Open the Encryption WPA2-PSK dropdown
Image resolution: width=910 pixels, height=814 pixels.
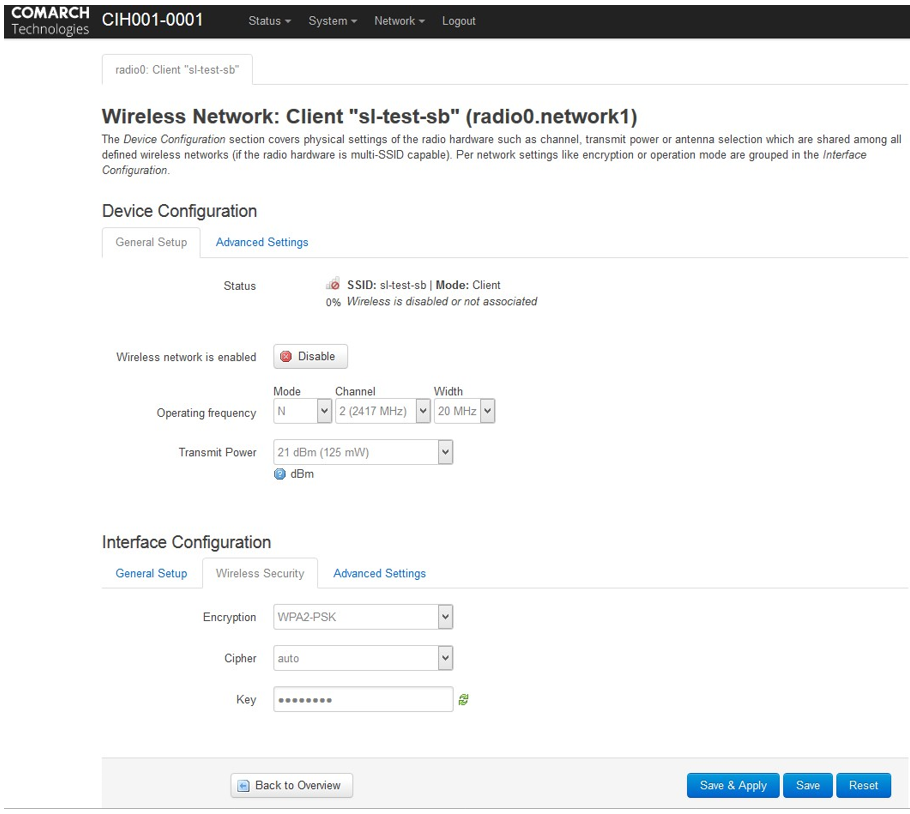click(x=363, y=617)
